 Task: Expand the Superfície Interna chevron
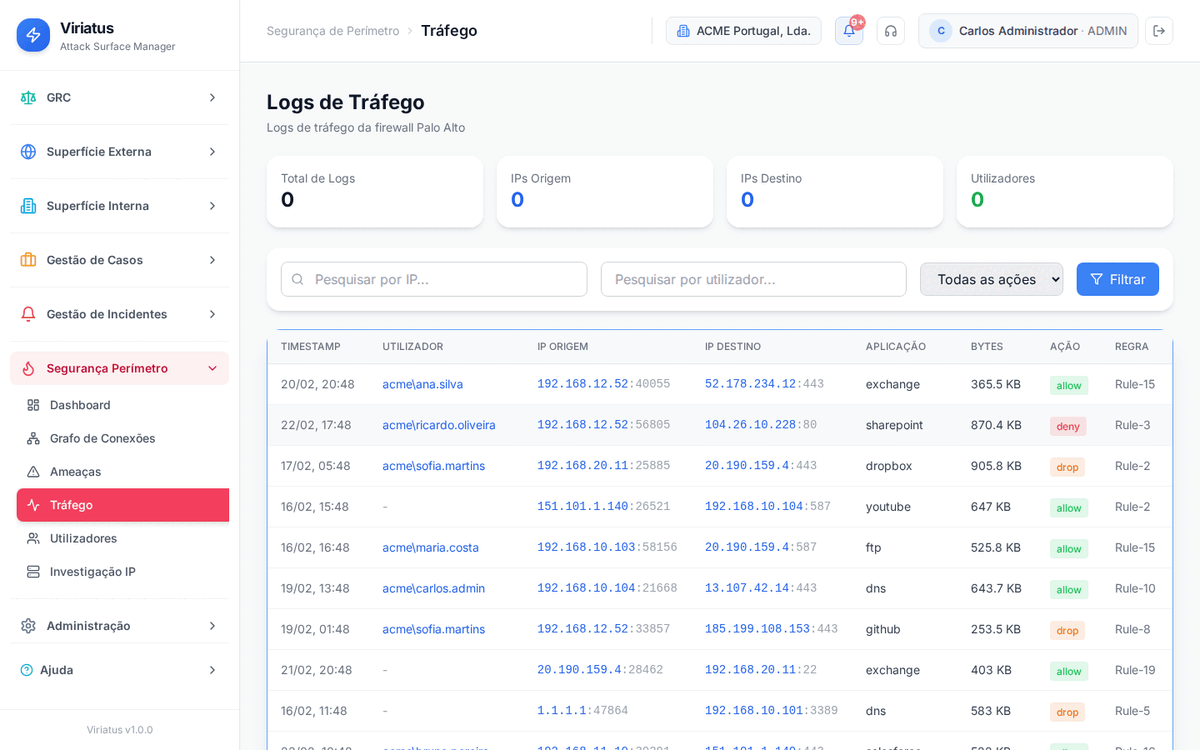click(x=212, y=206)
